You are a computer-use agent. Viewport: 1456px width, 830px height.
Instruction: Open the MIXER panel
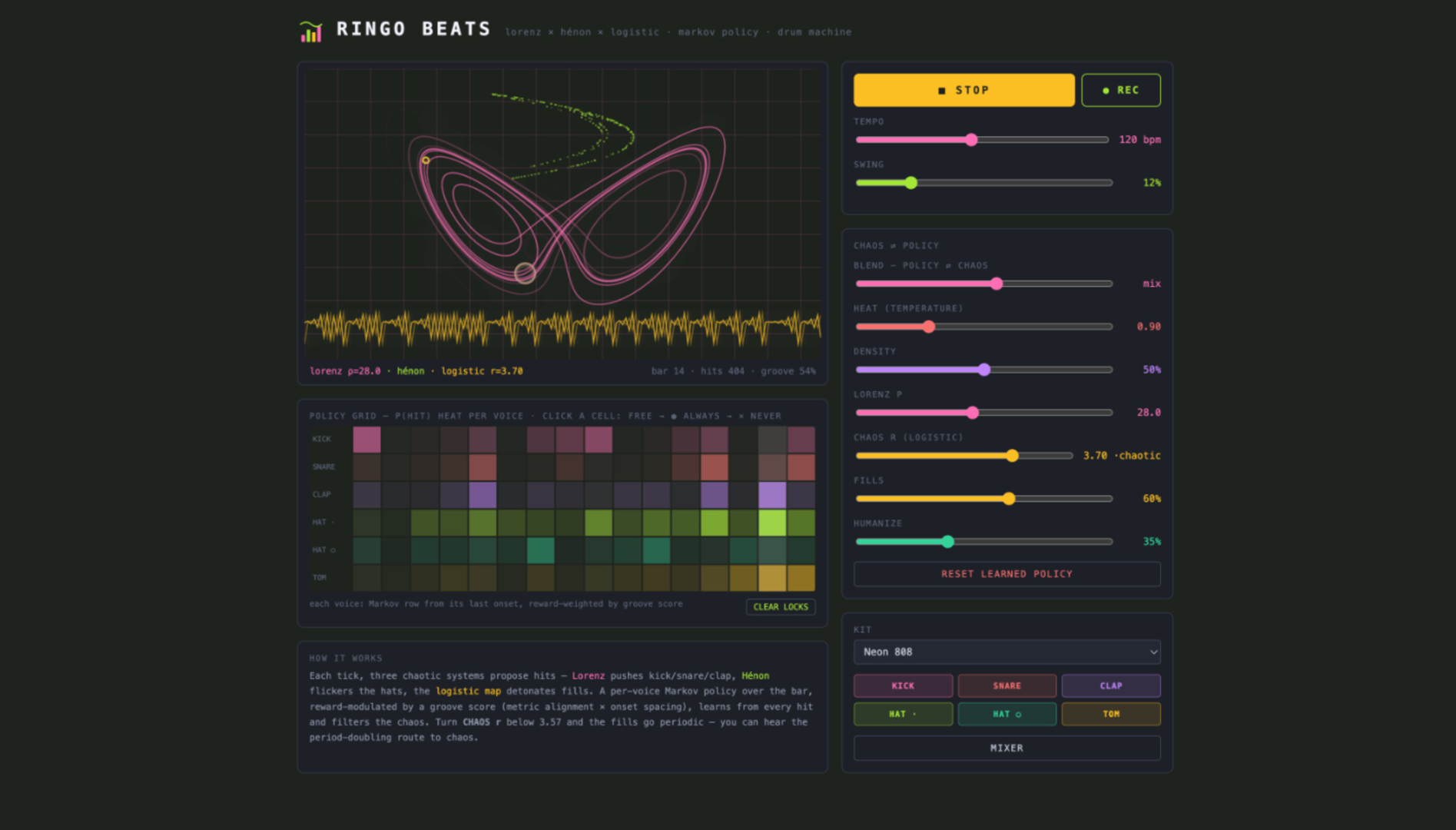(1007, 748)
